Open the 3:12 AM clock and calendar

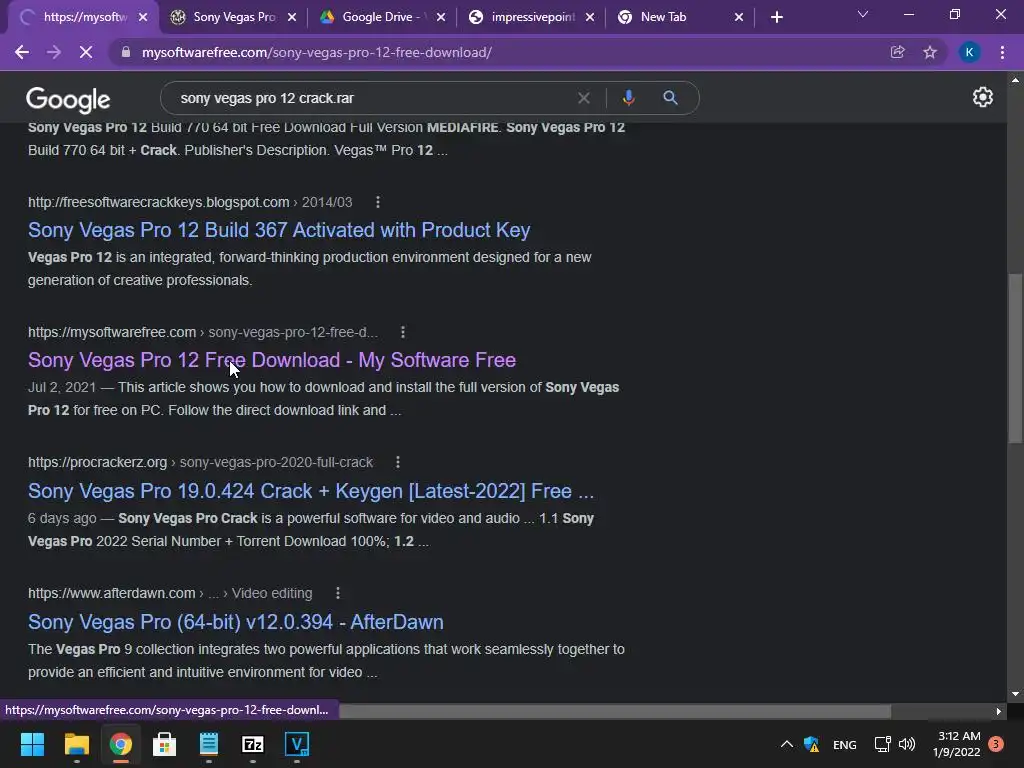957,744
